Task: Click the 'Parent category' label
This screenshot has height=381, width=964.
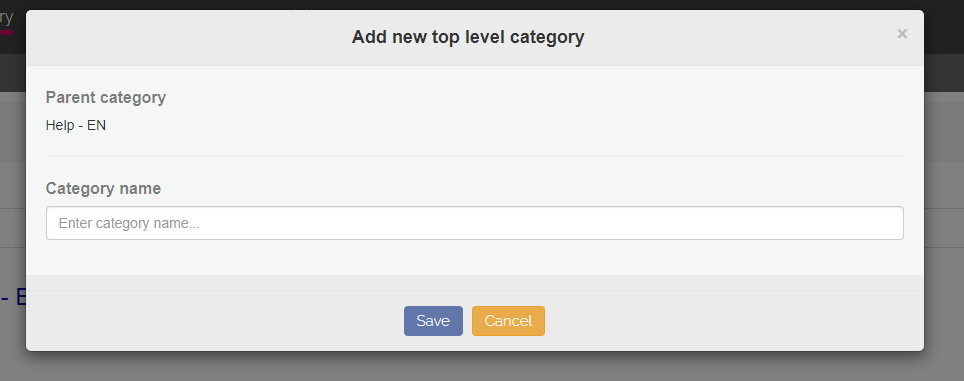Action: (x=106, y=98)
